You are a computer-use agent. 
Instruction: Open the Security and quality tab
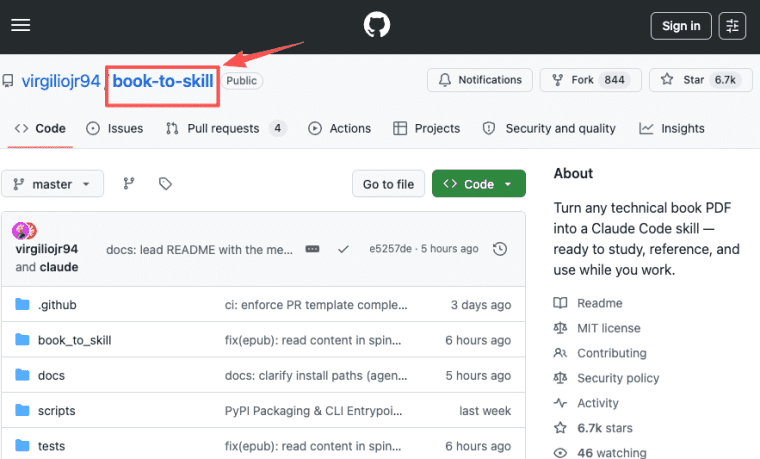click(549, 128)
